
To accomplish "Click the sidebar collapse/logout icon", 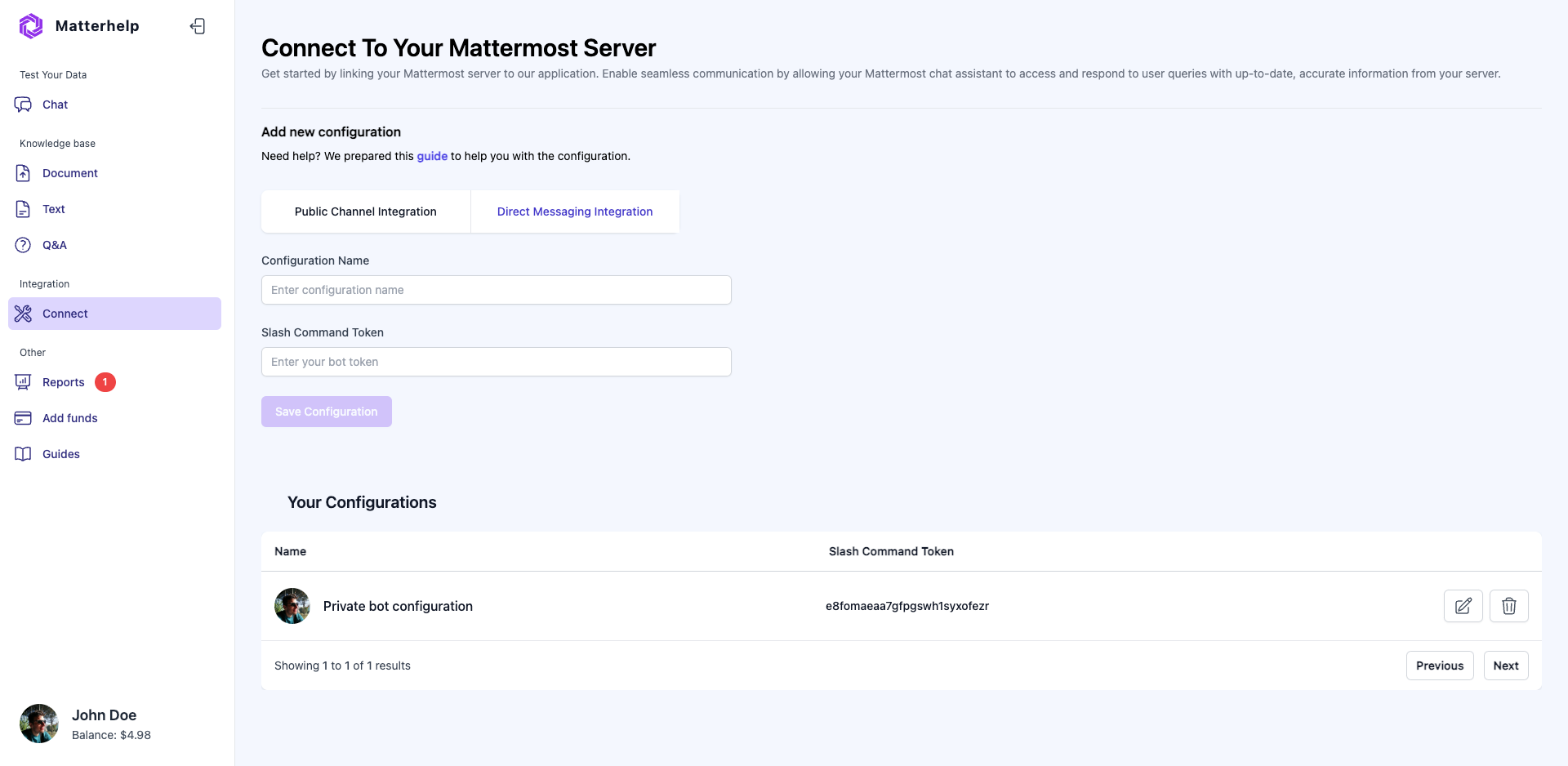I will (x=198, y=26).
